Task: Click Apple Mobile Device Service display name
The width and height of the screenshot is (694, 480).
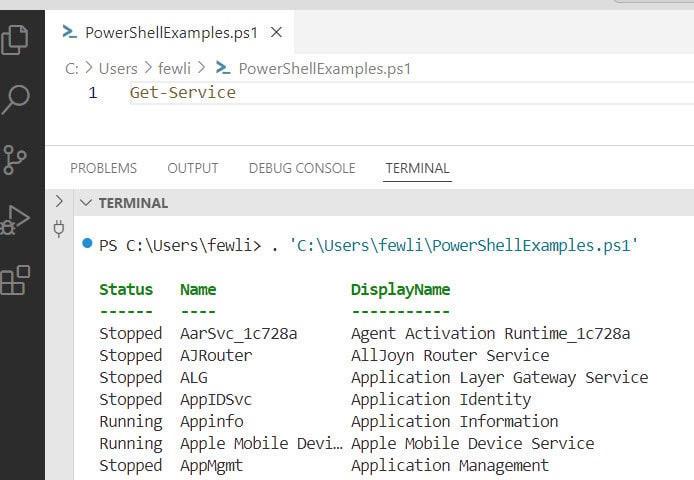Action: coord(473,443)
